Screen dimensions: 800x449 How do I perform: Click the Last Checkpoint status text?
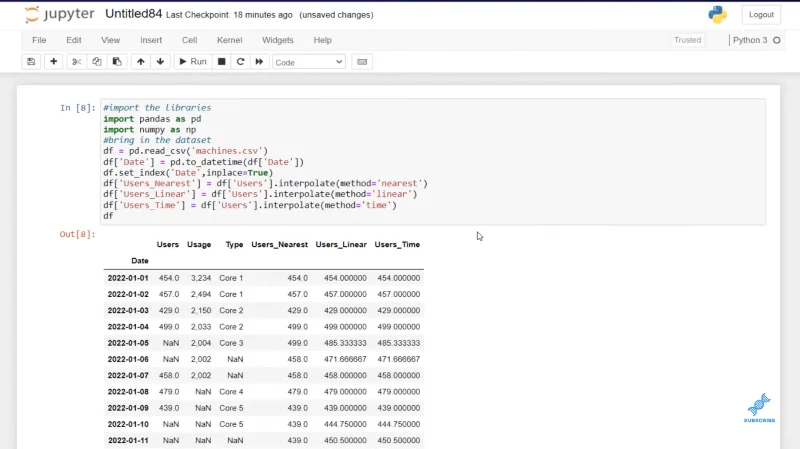pyautogui.click(x=229, y=15)
